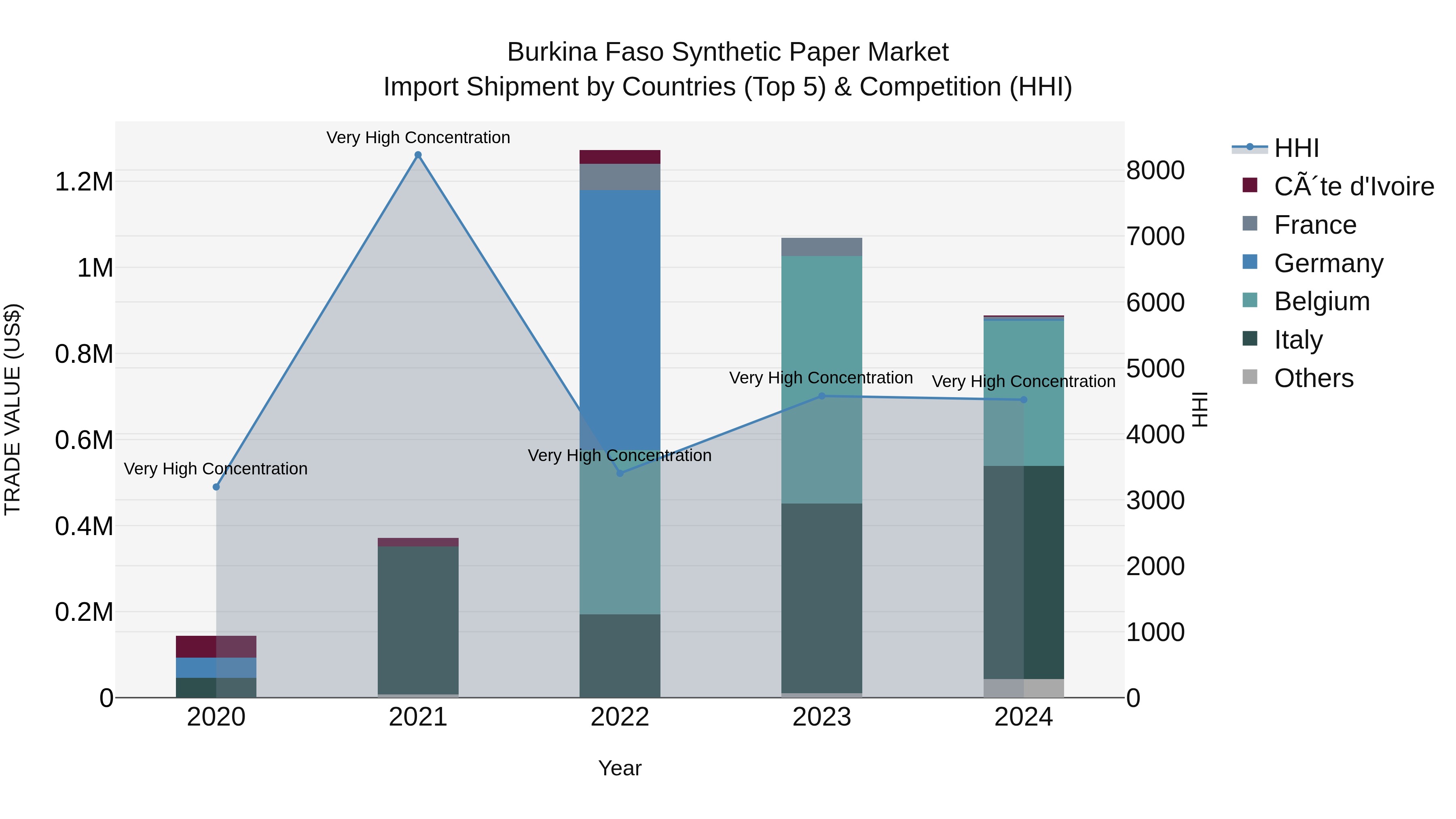
Task: Click the 2022 x-axis label
Action: click(620, 717)
